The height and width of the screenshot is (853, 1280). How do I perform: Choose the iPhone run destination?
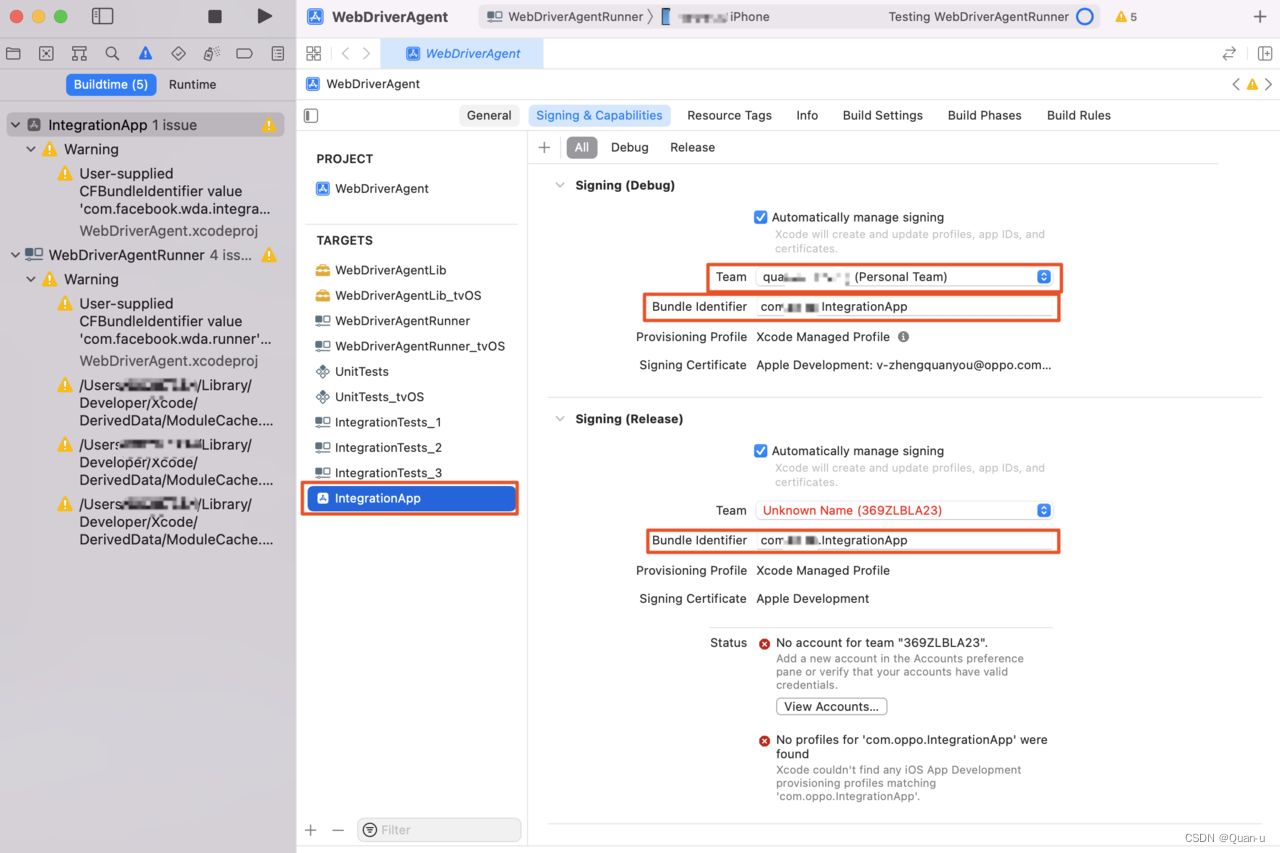pos(716,16)
